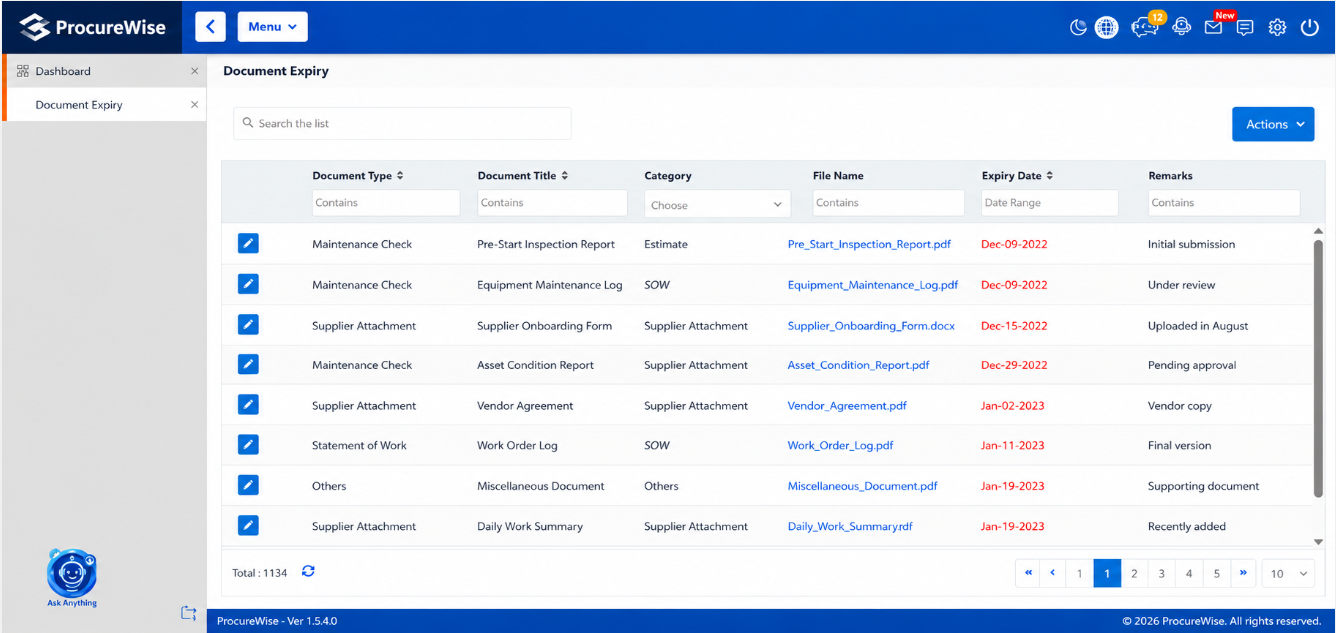1336x633 pixels.
Task: Open the chat bubbles icon with the 12 badge
Action: click(1145, 27)
